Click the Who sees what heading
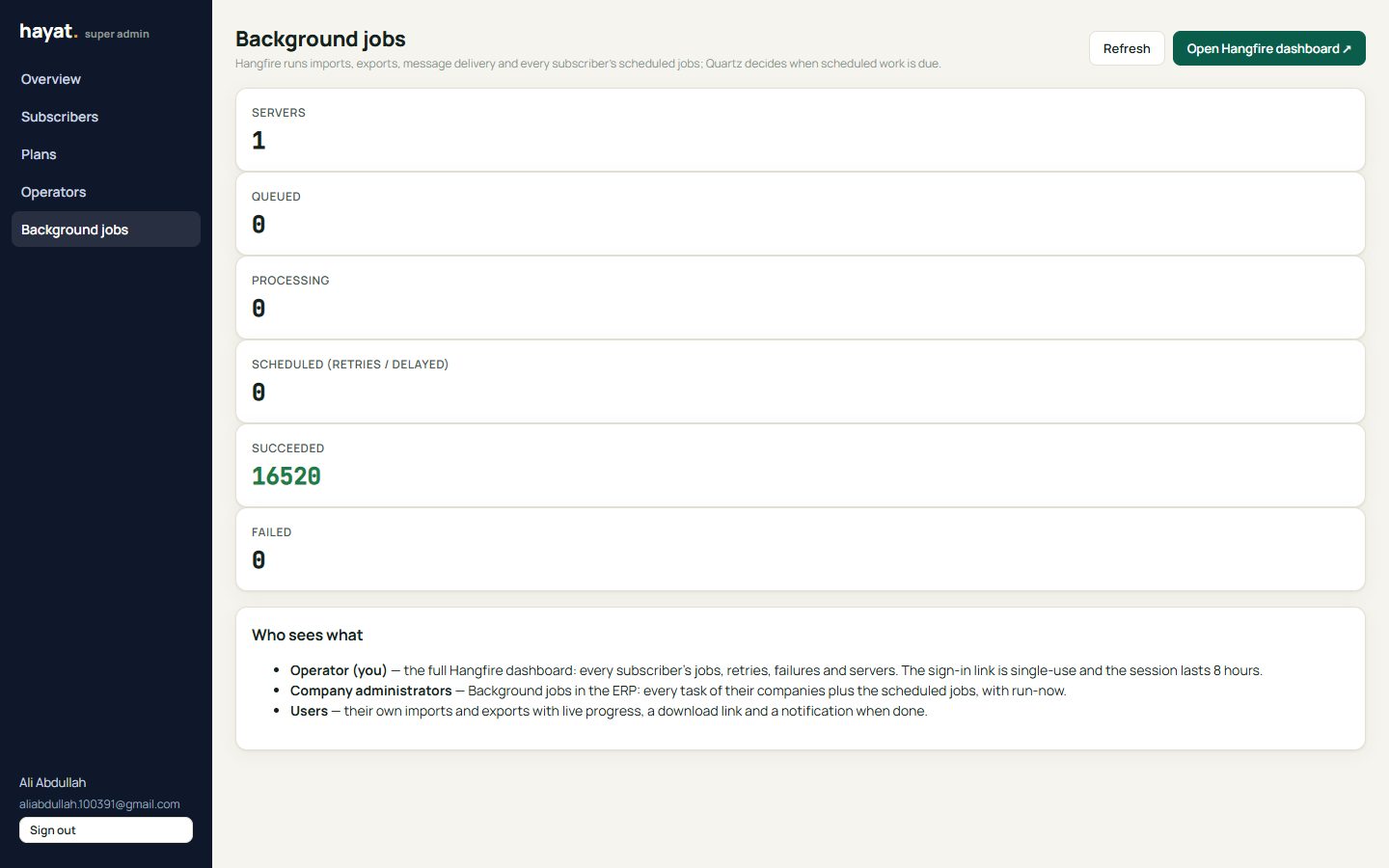This screenshot has height=868, width=1389. coord(308,635)
